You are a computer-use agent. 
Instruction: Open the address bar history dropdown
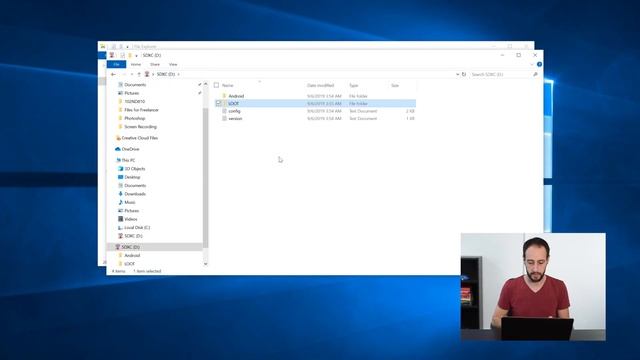457,74
